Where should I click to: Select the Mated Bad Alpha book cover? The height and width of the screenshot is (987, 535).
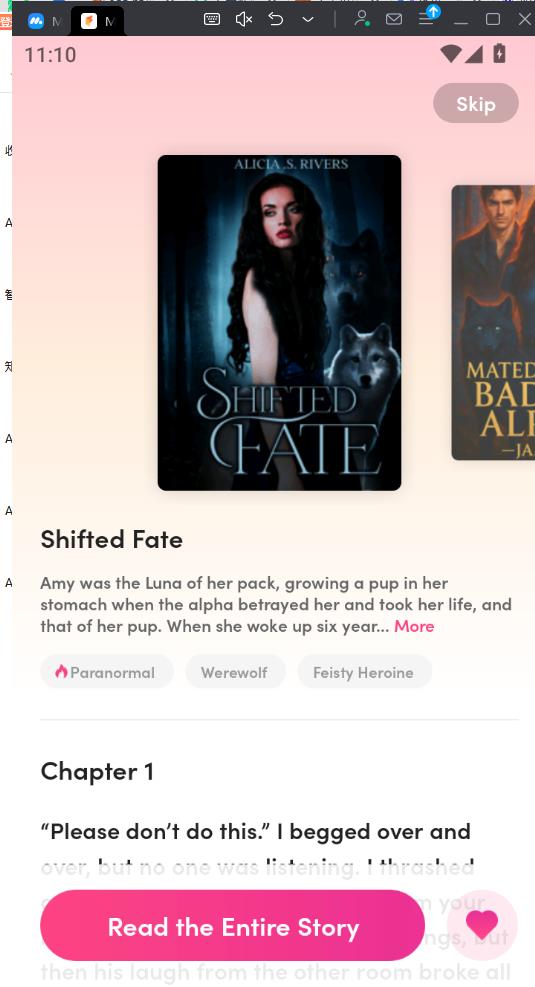(x=493, y=322)
